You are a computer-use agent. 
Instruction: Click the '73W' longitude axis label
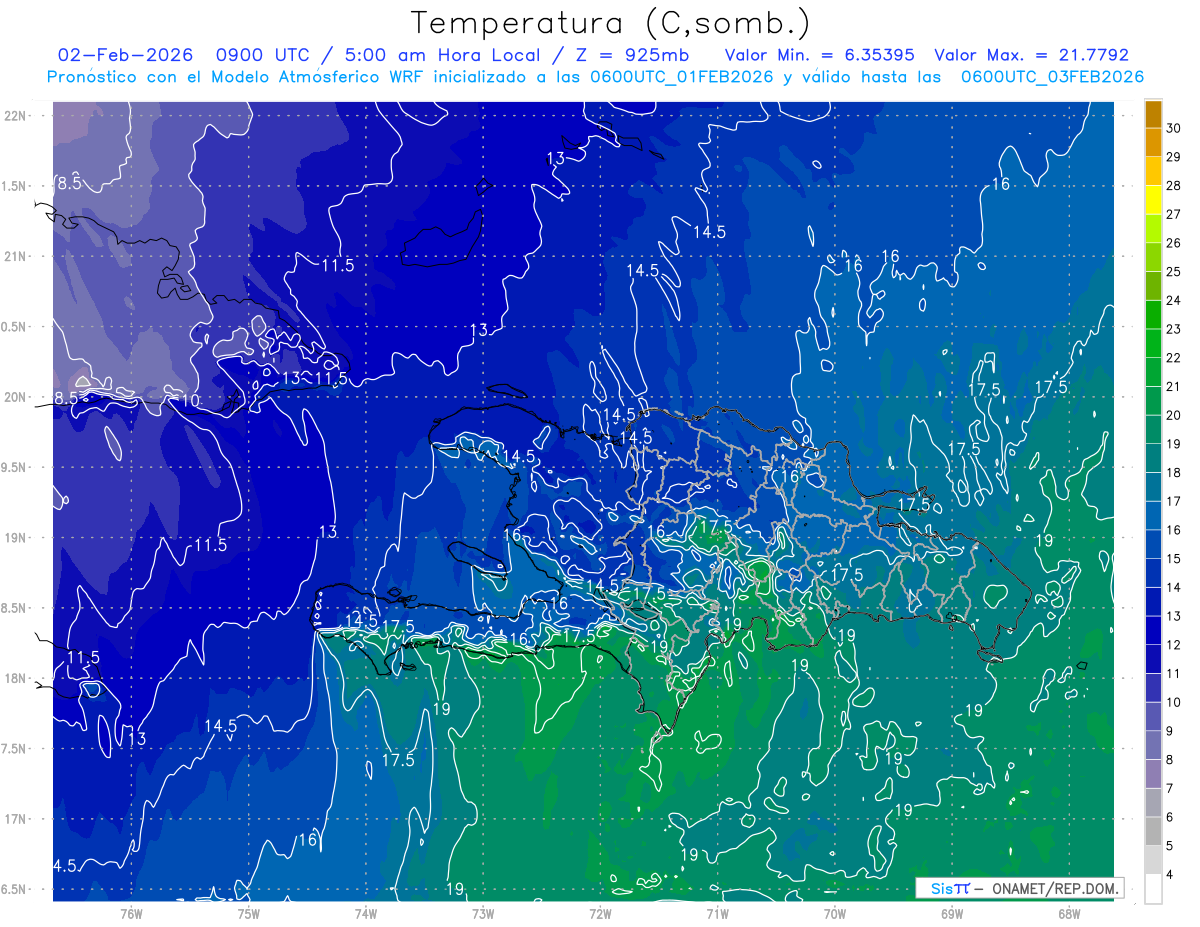point(483,914)
